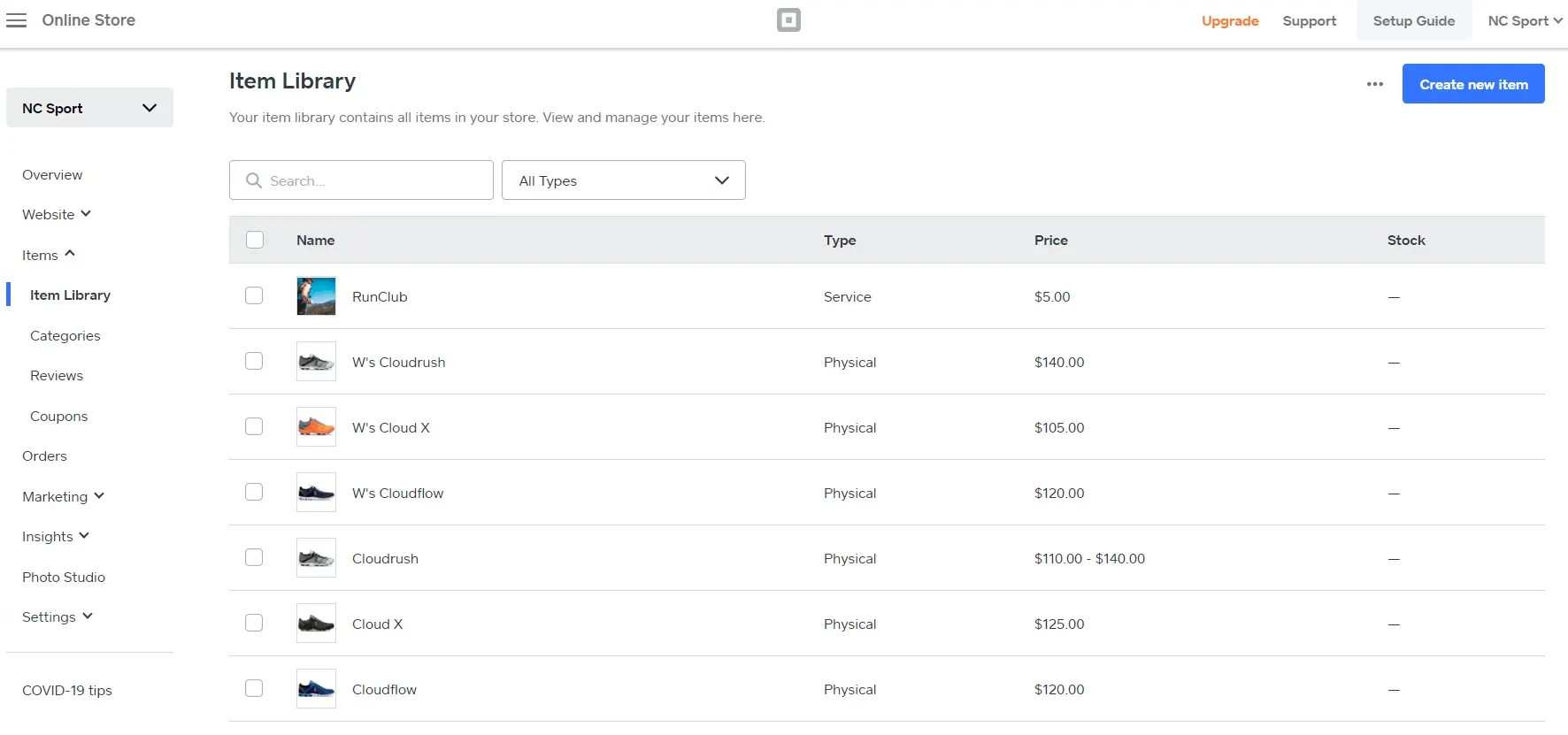Image resolution: width=1568 pixels, height=735 pixels.
Task: Open Categories in the sidebar
Action: [65, 335]
